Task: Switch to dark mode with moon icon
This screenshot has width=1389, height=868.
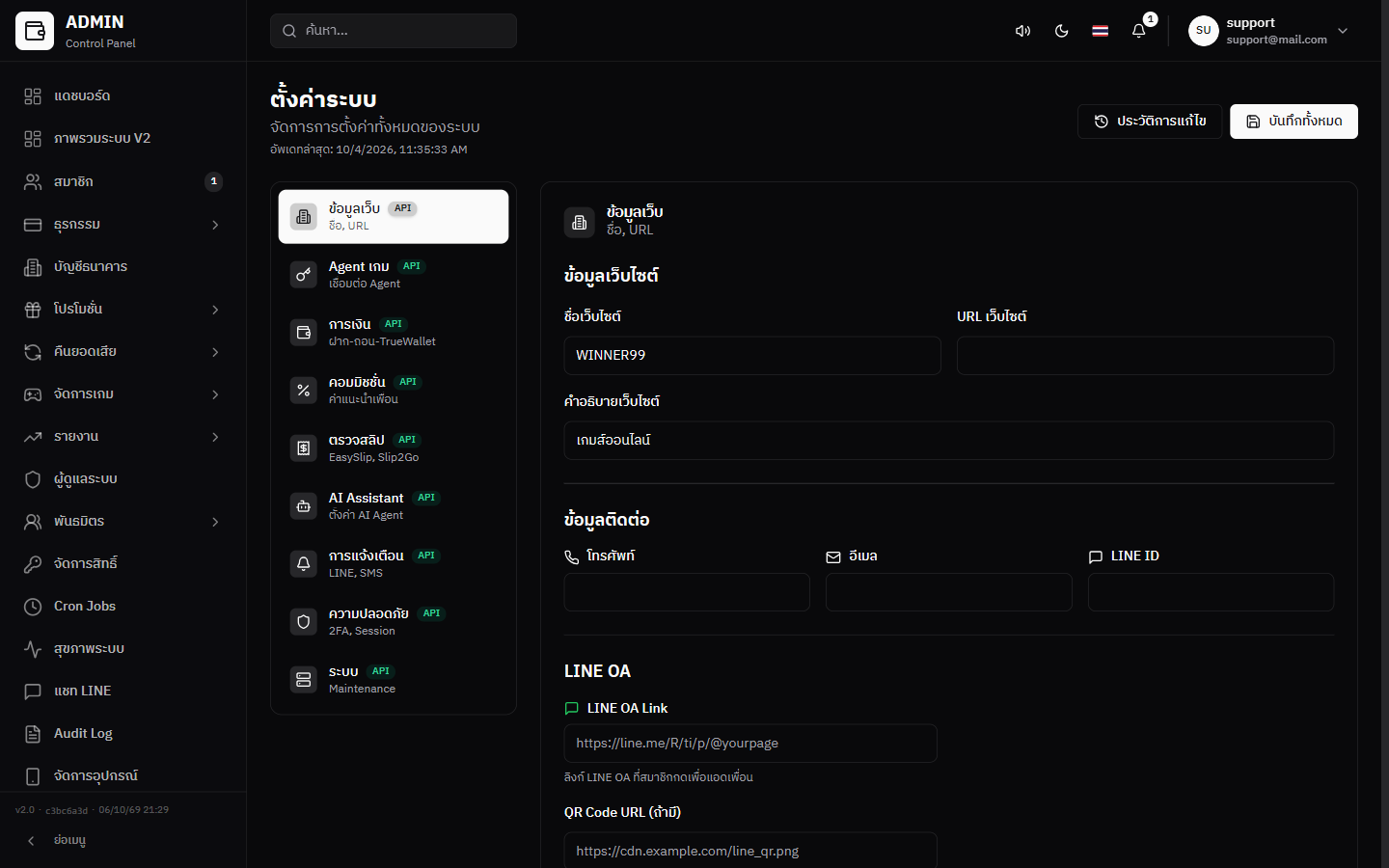Action: click(1061, 31)
